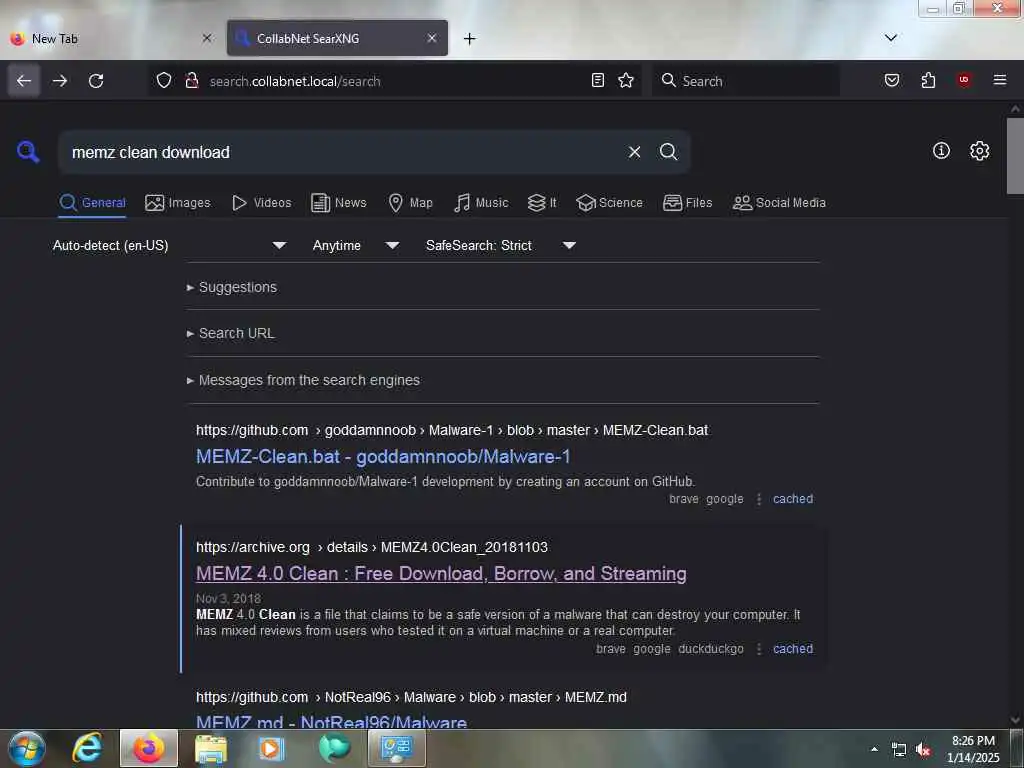The height and width of the screenshot is (768, 1024).
Task: Open the options dots for MEMZ-Clean.bat result
Action: (759, 499)
